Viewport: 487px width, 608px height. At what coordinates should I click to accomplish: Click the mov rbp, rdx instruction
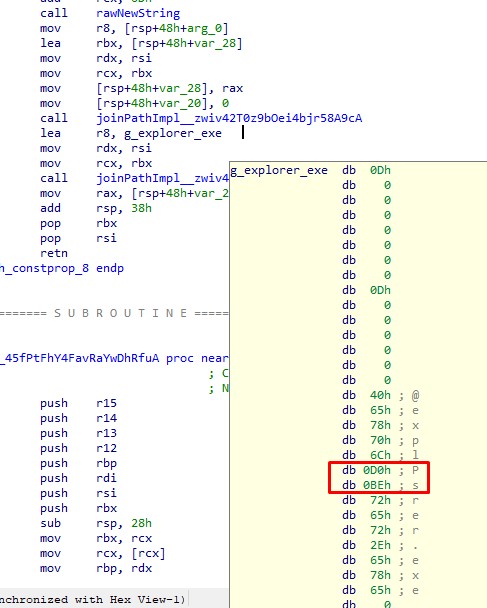pos(96,568)
